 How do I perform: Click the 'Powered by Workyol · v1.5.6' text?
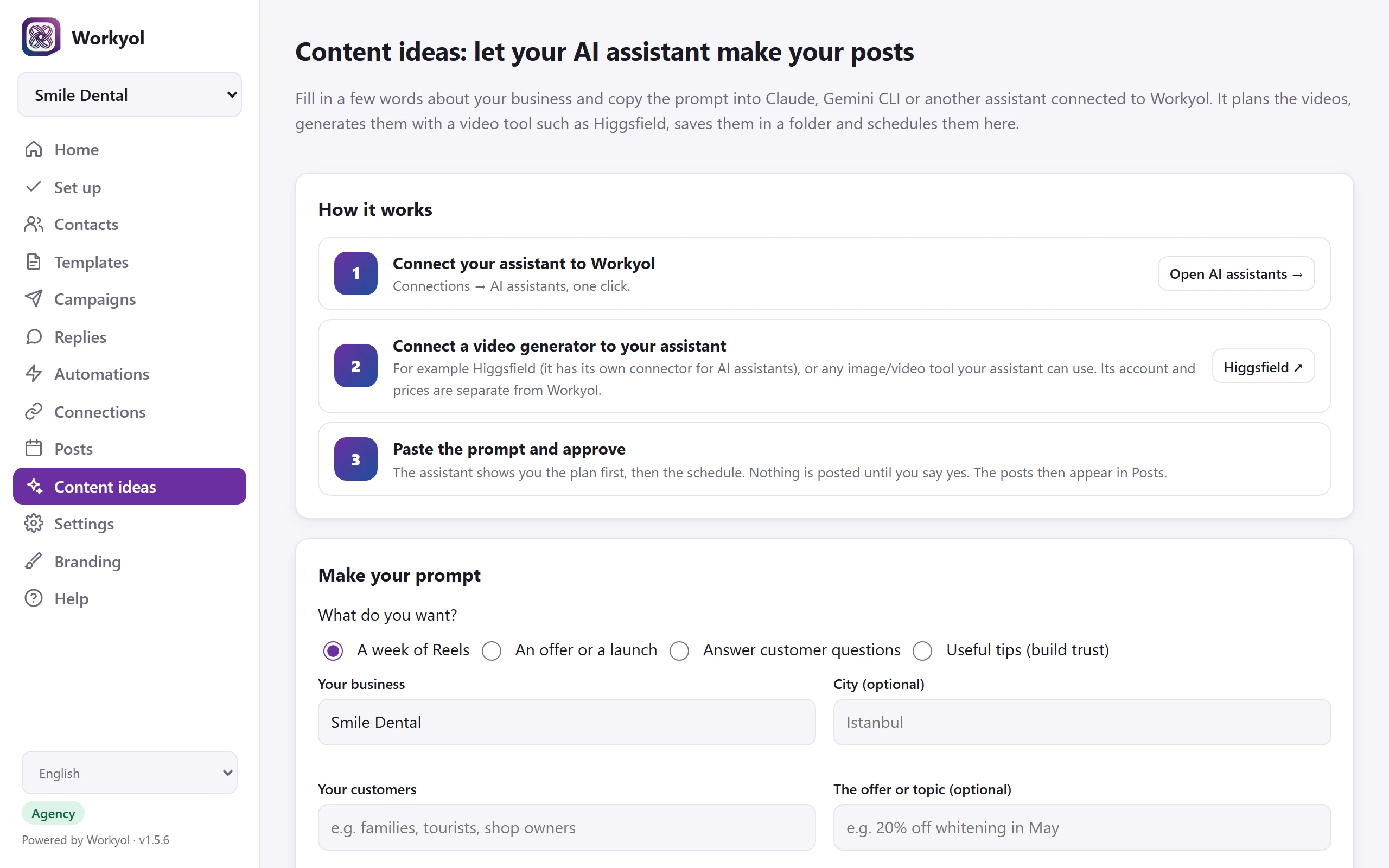pyautogui.click(x=95, y=840)
